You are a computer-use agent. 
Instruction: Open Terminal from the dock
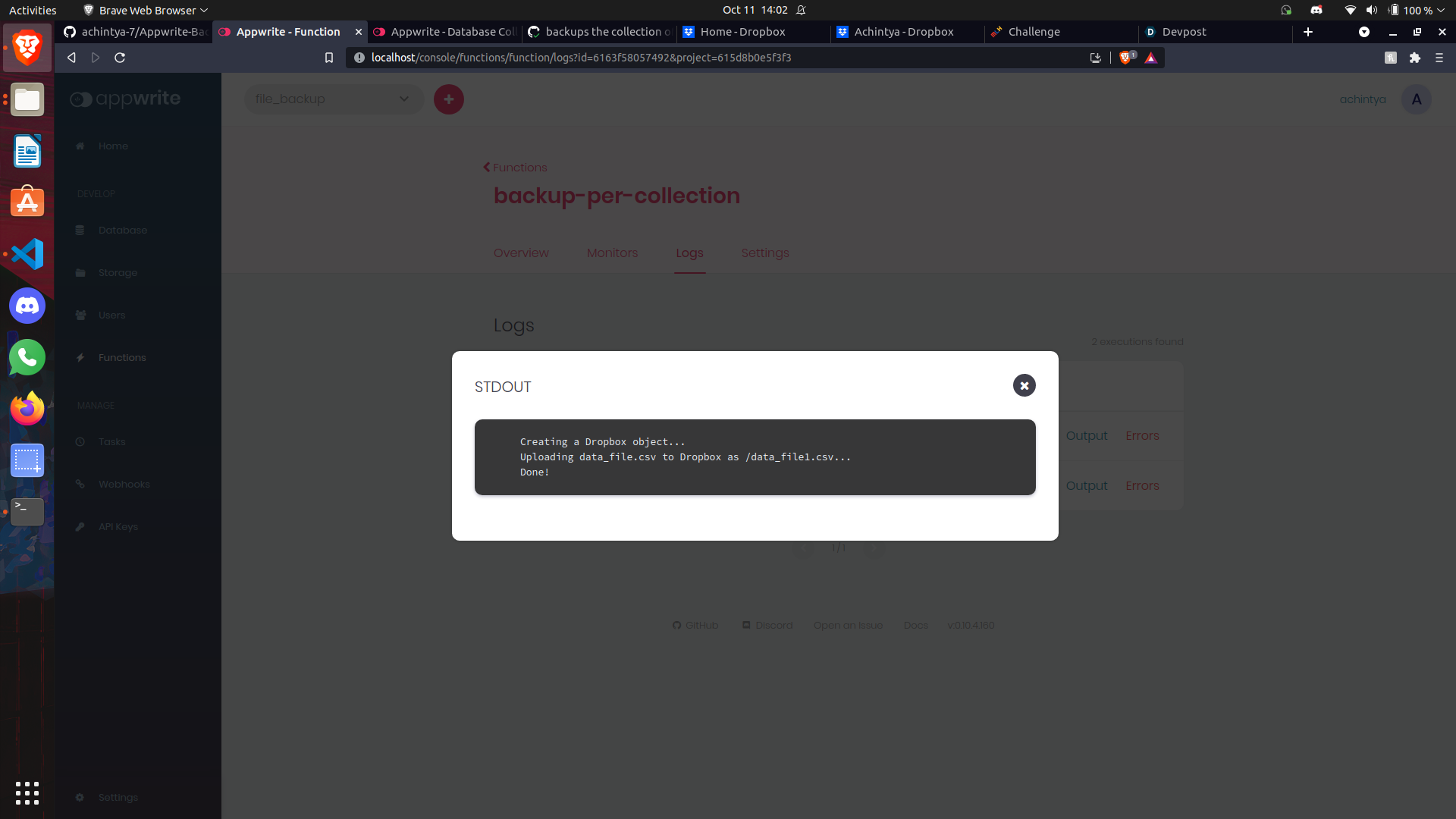(27, 512)
